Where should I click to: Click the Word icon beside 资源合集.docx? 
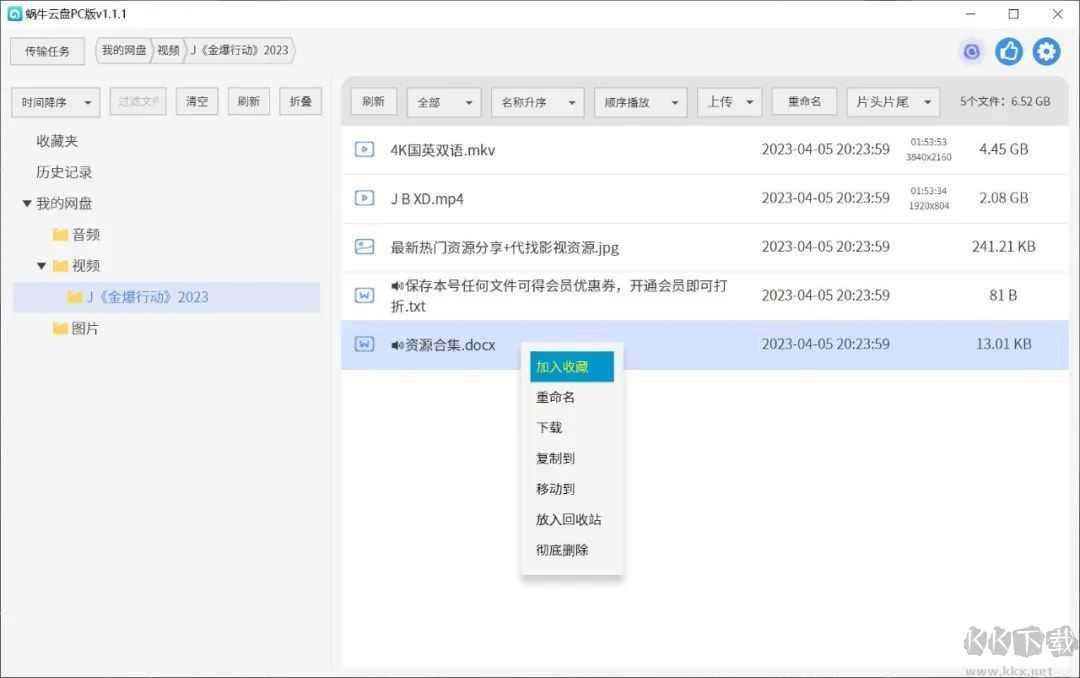pyautogui.click(x=364, y=344)
